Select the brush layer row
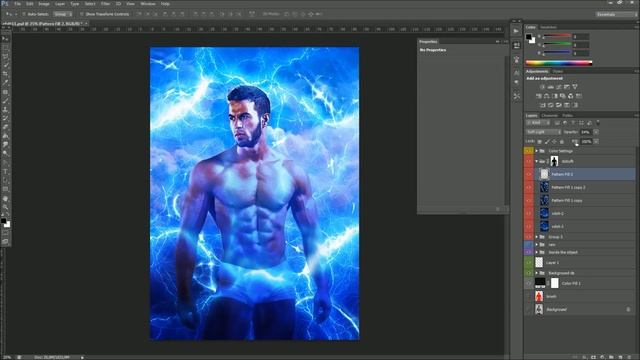Viewport: 640px width, 360px height. click(x=580, y=296)
